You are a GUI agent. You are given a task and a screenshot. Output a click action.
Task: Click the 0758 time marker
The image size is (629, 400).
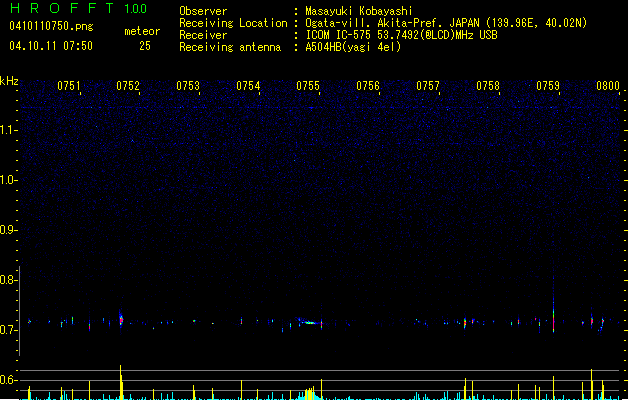tap(488, 86)
